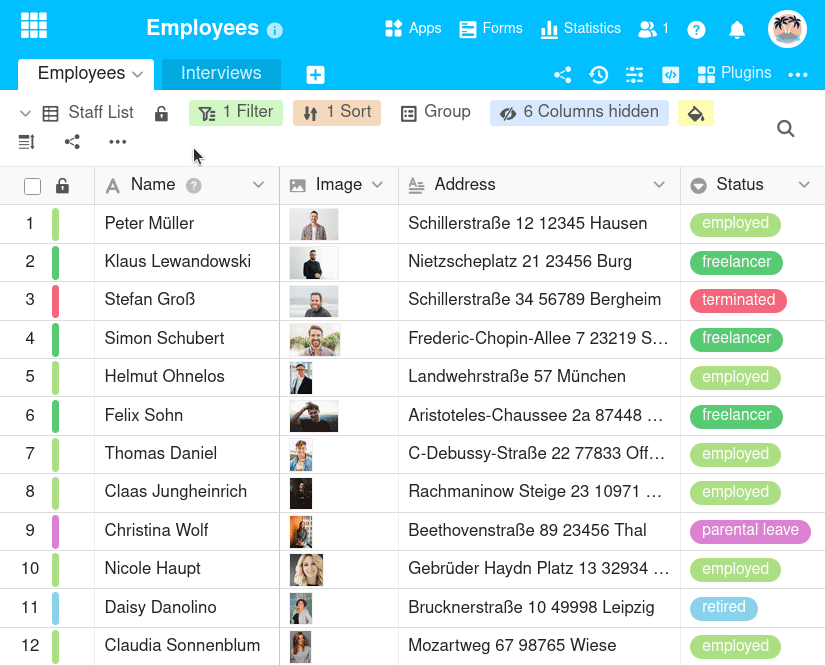
Task: Click Peter Müller's profile photo thumbnail
Action: point(314,224)
